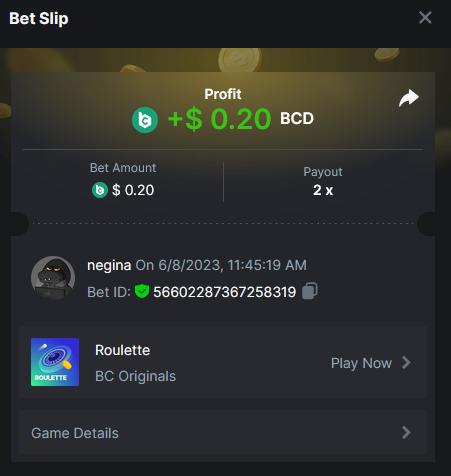Select the Bet ID number 56602287367258319

click(x=225, y=292)
